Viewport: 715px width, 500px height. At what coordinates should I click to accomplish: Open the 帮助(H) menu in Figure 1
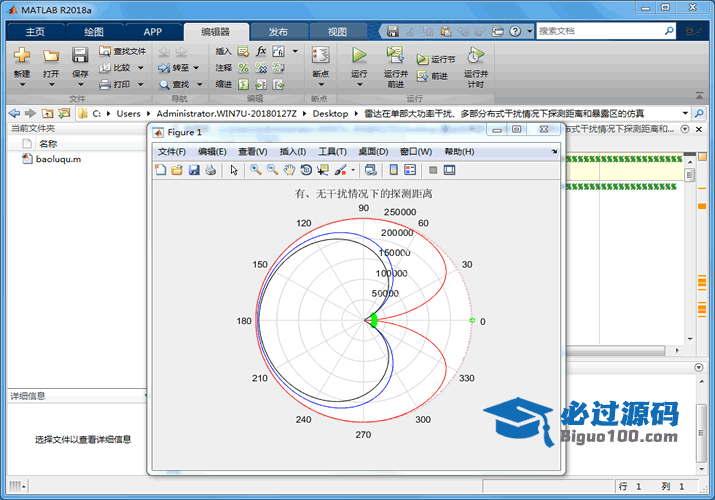[459, 152]
